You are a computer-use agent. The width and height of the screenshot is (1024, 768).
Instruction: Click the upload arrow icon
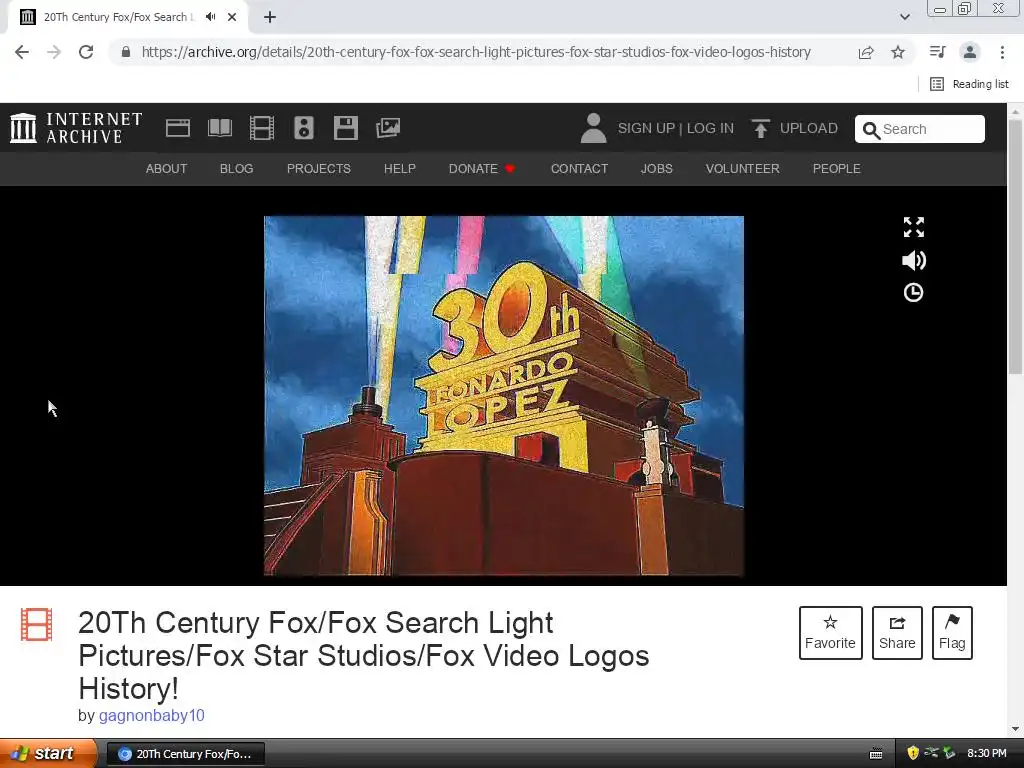tap(760, 129)
